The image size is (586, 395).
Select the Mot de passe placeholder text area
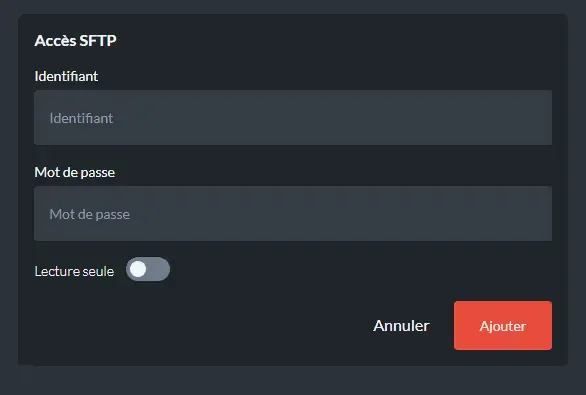[x=90, y=215]
